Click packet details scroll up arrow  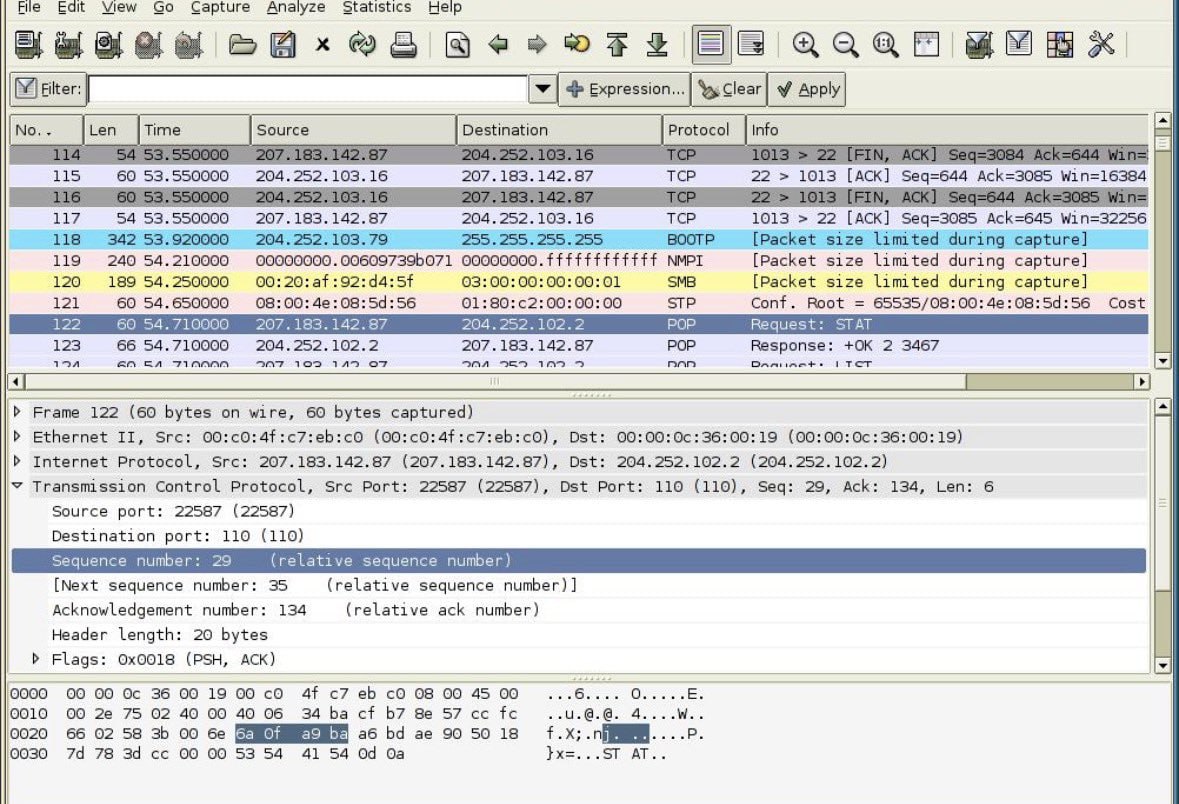(1162, 408)
